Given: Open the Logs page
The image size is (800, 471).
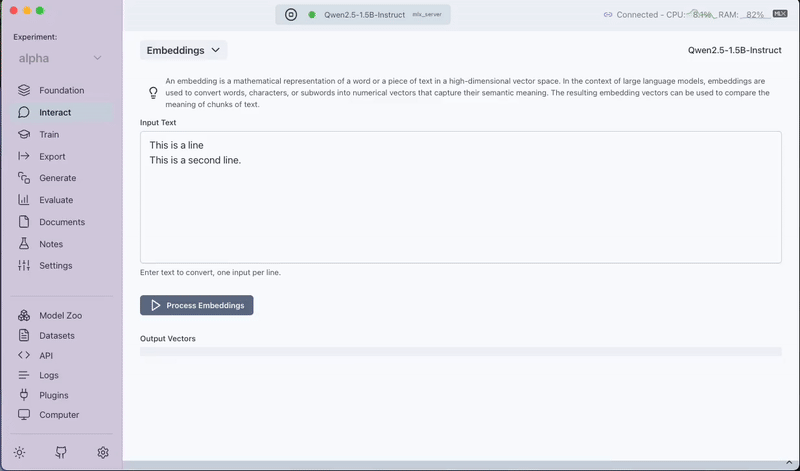Looking at the screenshot, I should (x=50, y=375).
